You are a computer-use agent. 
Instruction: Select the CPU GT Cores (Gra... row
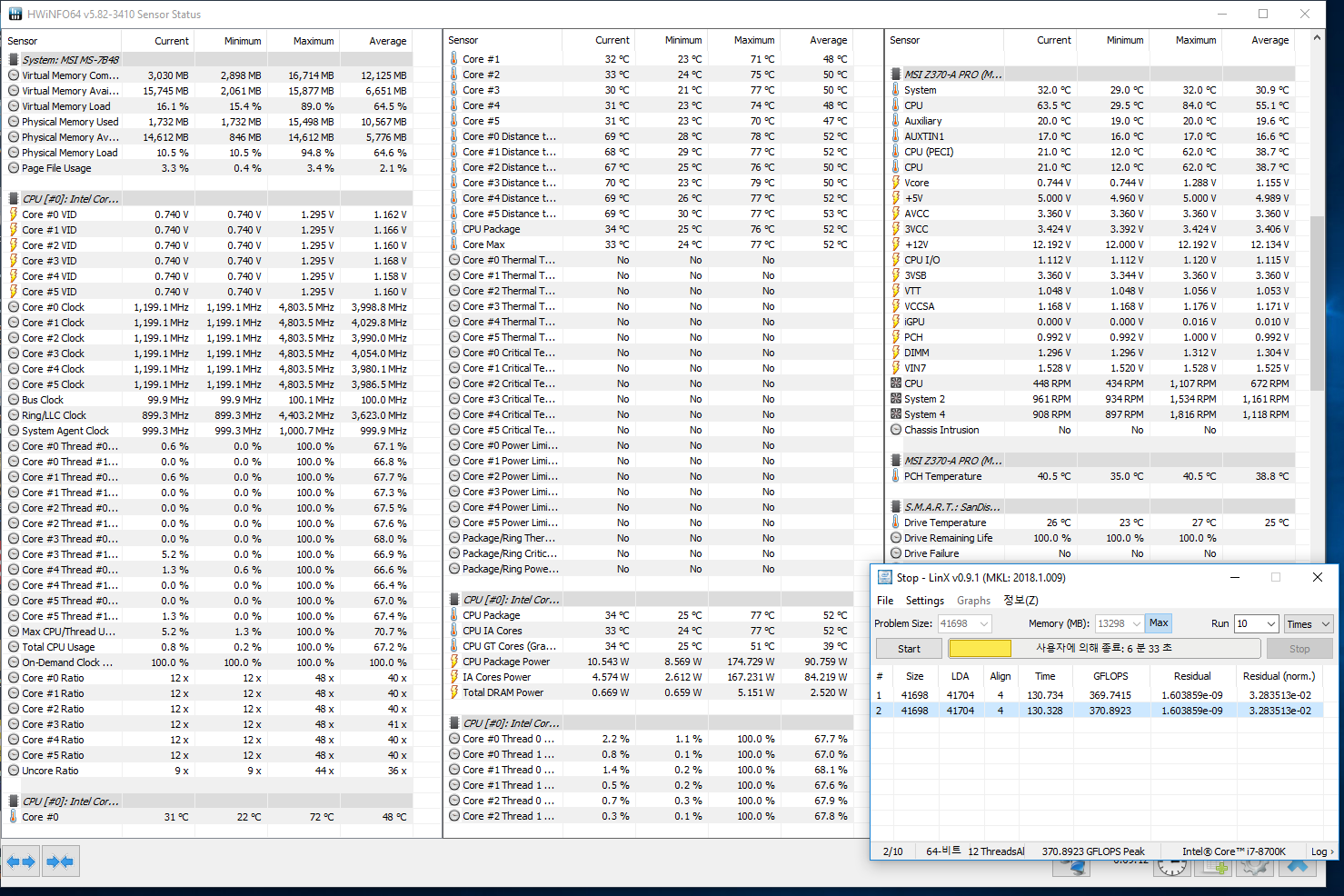pyautogui.click(x=650, y=646)
